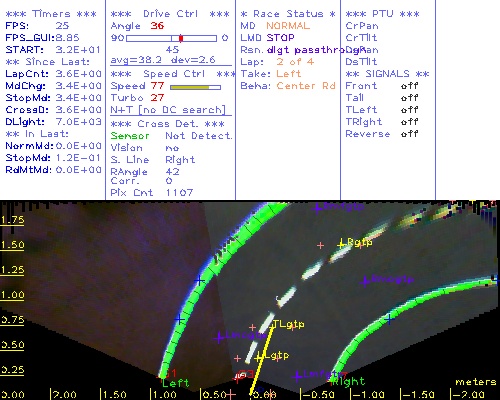This screenshot has height=400, width=500.
Task: Click blue cross on right green lane
Action: pos(389,319)
